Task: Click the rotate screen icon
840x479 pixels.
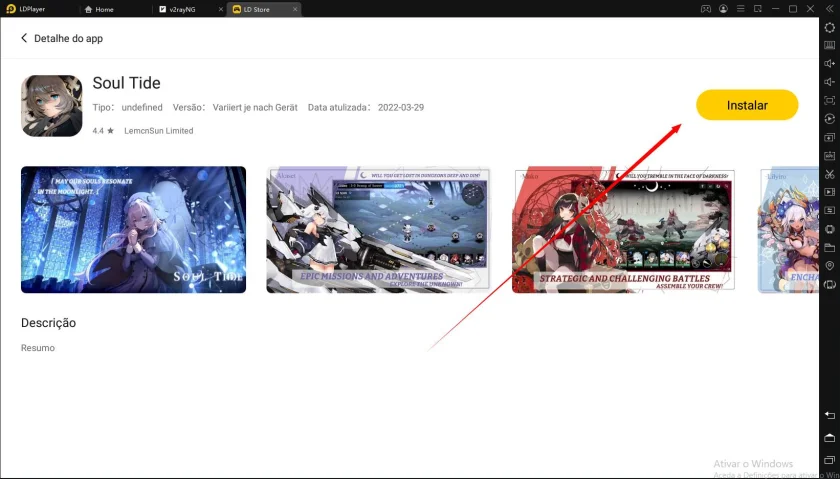Action: pos(829,284)
